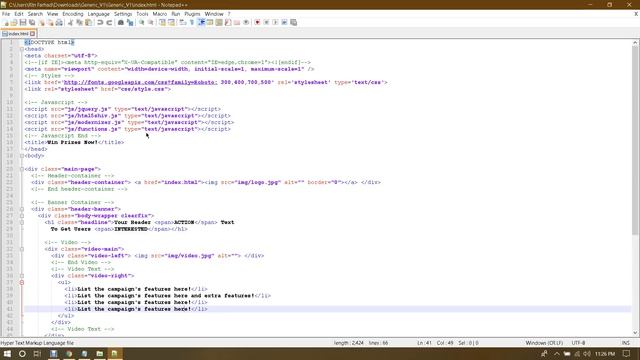Click the Print toolbar icon
640x360 pixels.
click(x=59, y=22)
